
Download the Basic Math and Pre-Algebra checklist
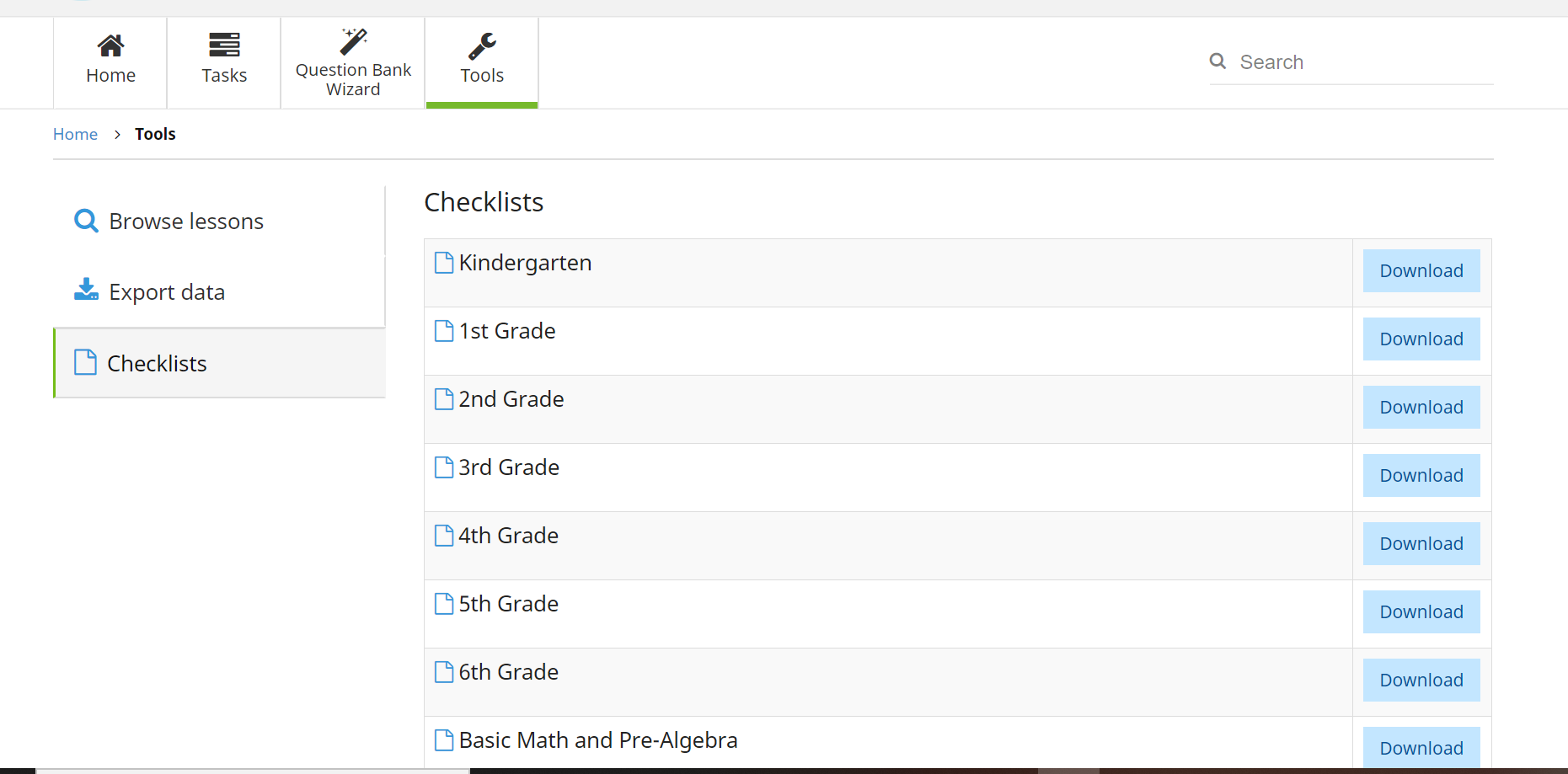tap(1421, 748)
